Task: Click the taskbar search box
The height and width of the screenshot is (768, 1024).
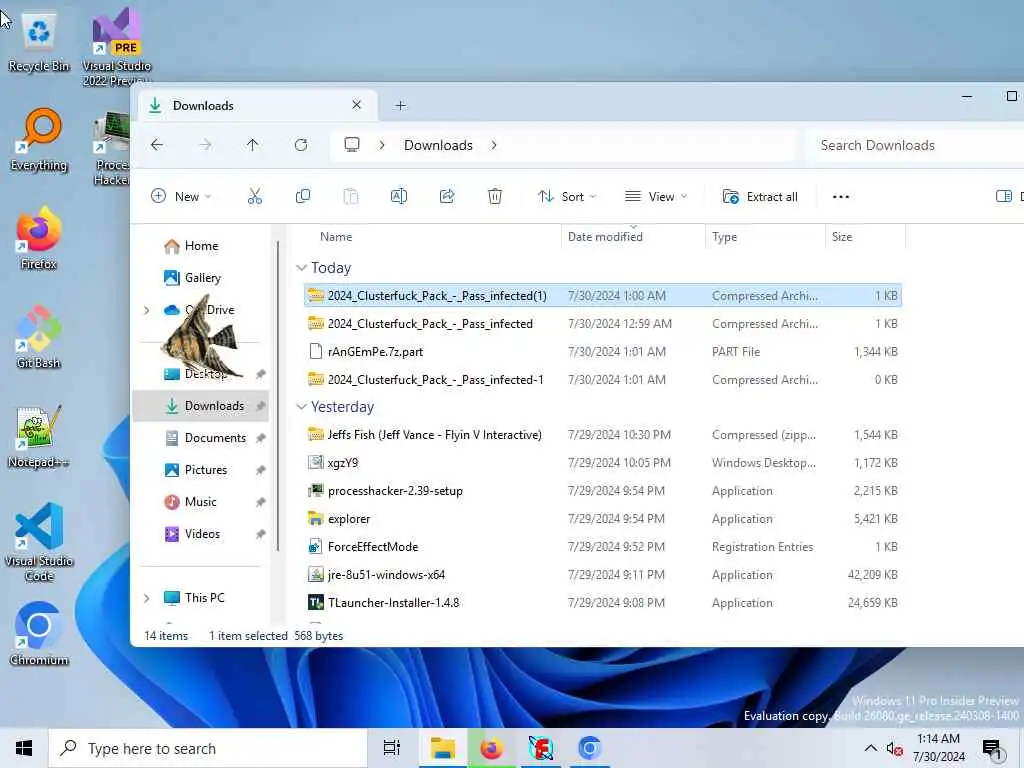Action: (x=208, y=748)
